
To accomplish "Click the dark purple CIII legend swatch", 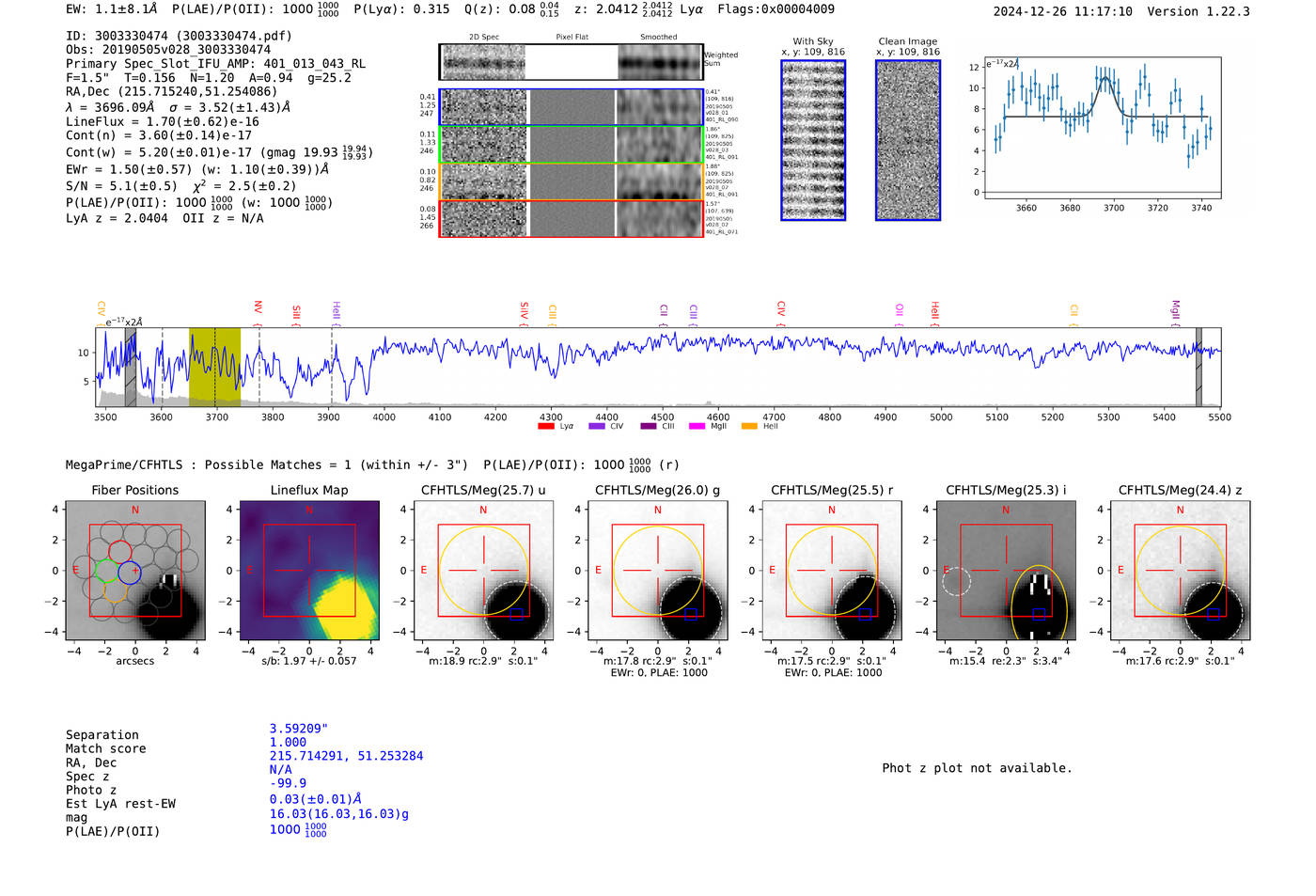I will (649, 426).
